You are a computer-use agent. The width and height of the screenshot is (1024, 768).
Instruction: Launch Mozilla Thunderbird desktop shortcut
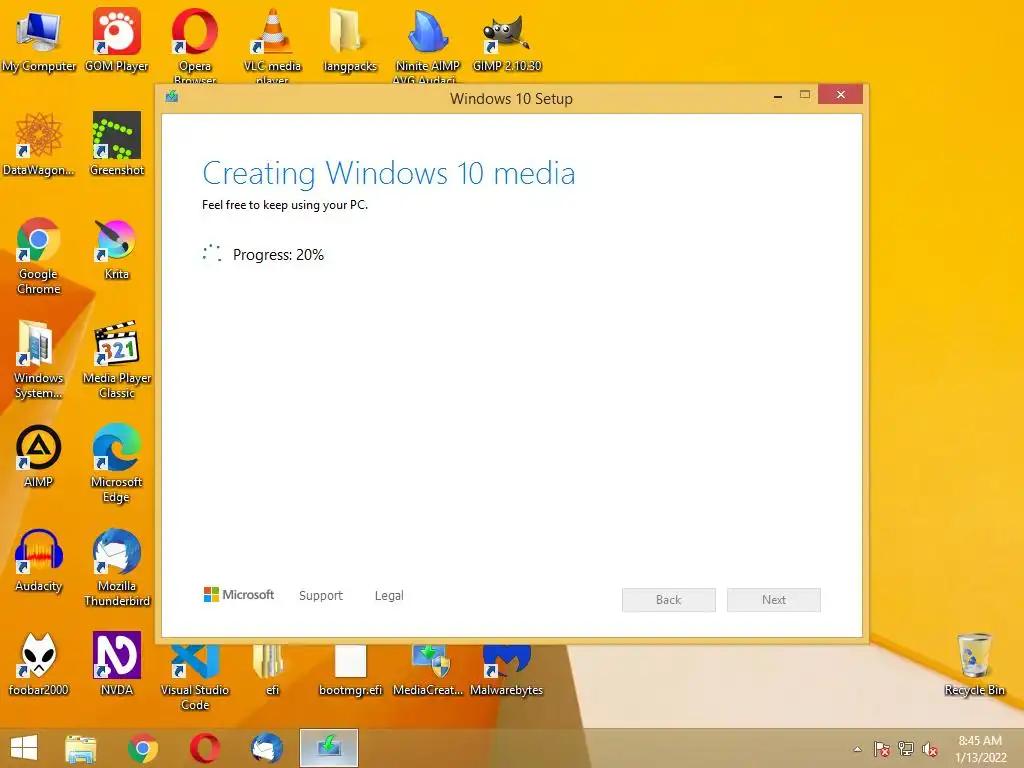116,567
